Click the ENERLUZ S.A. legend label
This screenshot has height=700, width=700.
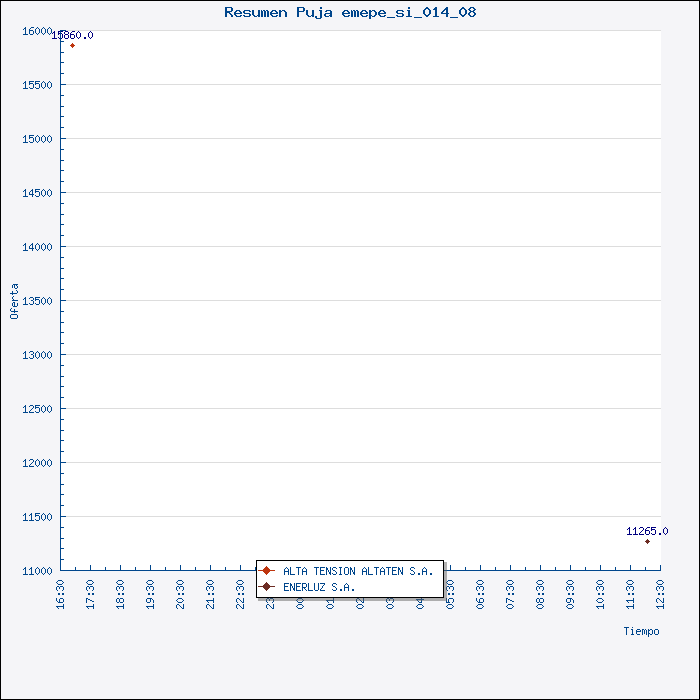[319, 587]
